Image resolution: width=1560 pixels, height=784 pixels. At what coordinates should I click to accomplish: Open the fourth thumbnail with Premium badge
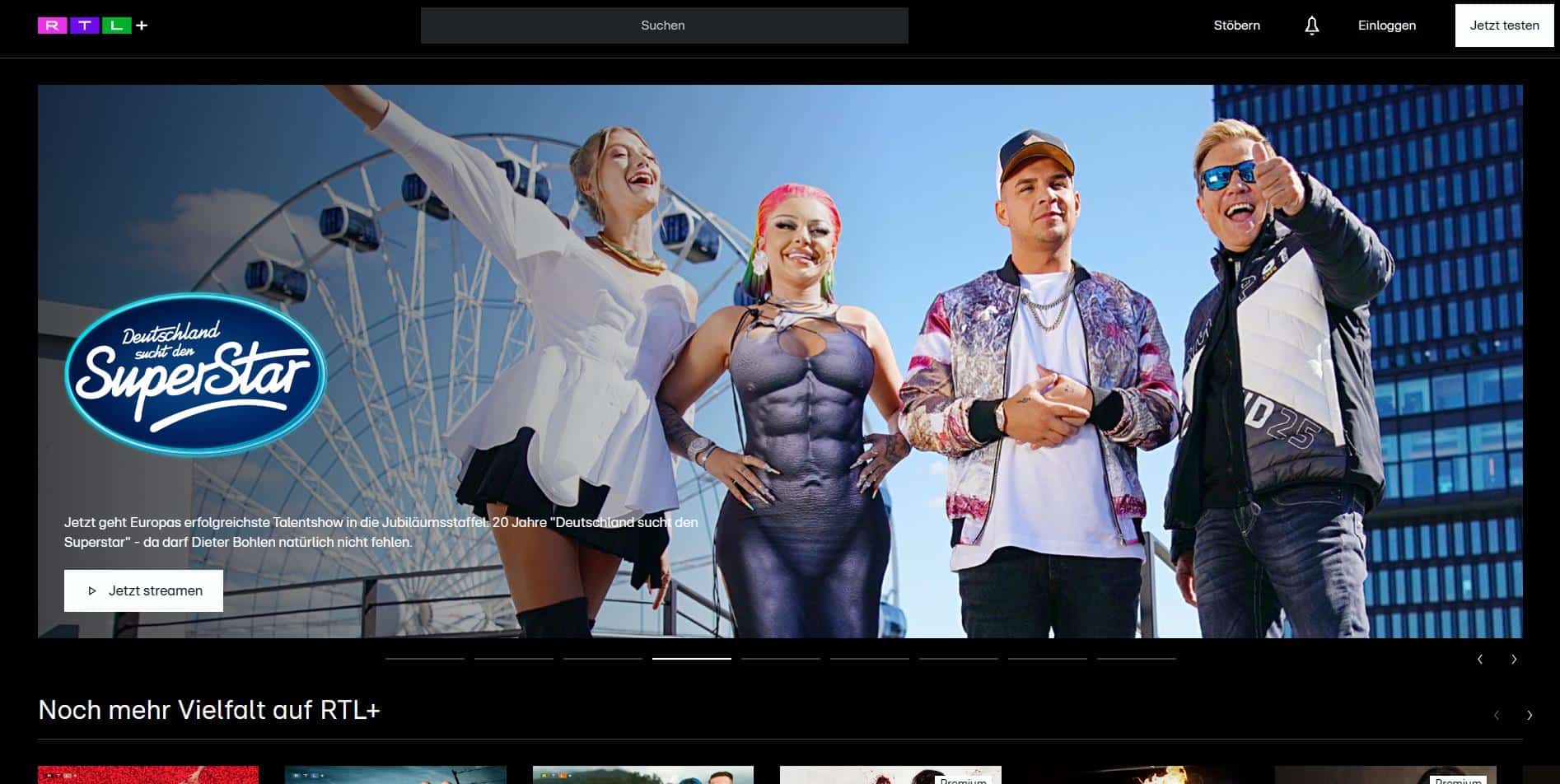tap(890, 775)
